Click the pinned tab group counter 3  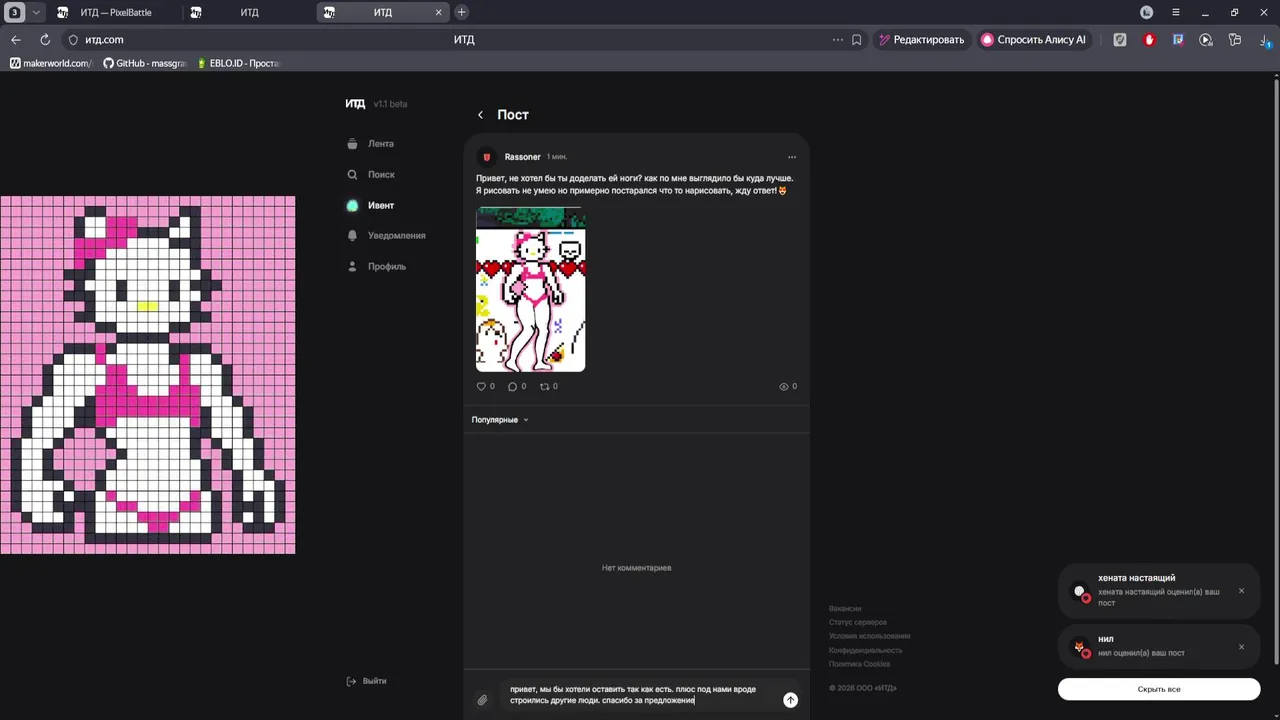point(14,12)
